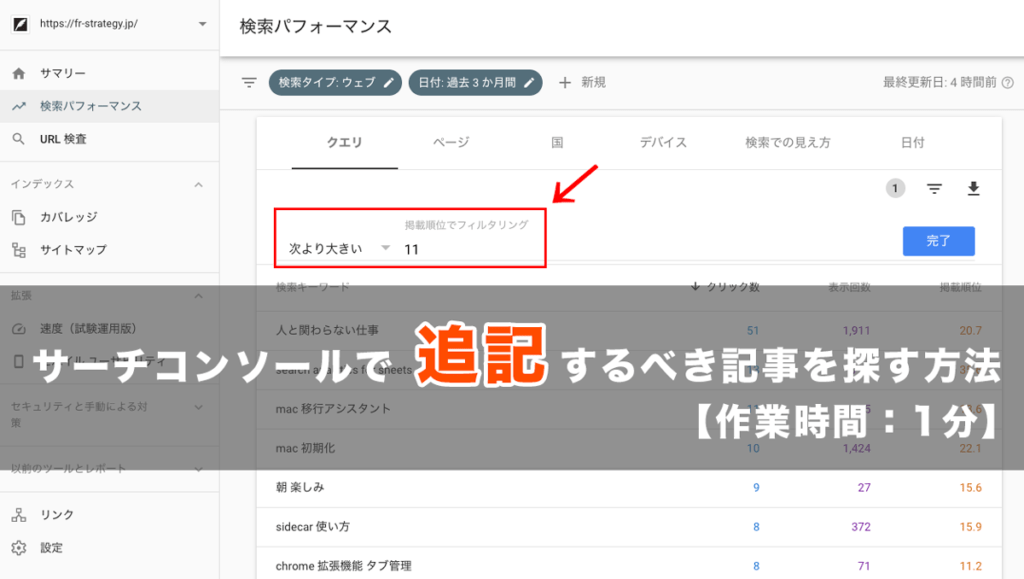Click impressions value 27

pyautogui.click(x=864, y=488)
